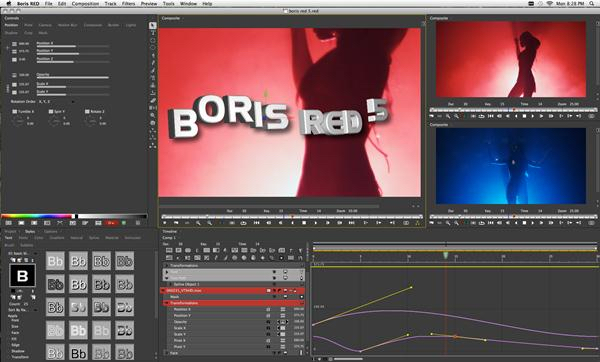
Task: Switch to the Lights tab in Controls
Action: click(x=131, y=25)
